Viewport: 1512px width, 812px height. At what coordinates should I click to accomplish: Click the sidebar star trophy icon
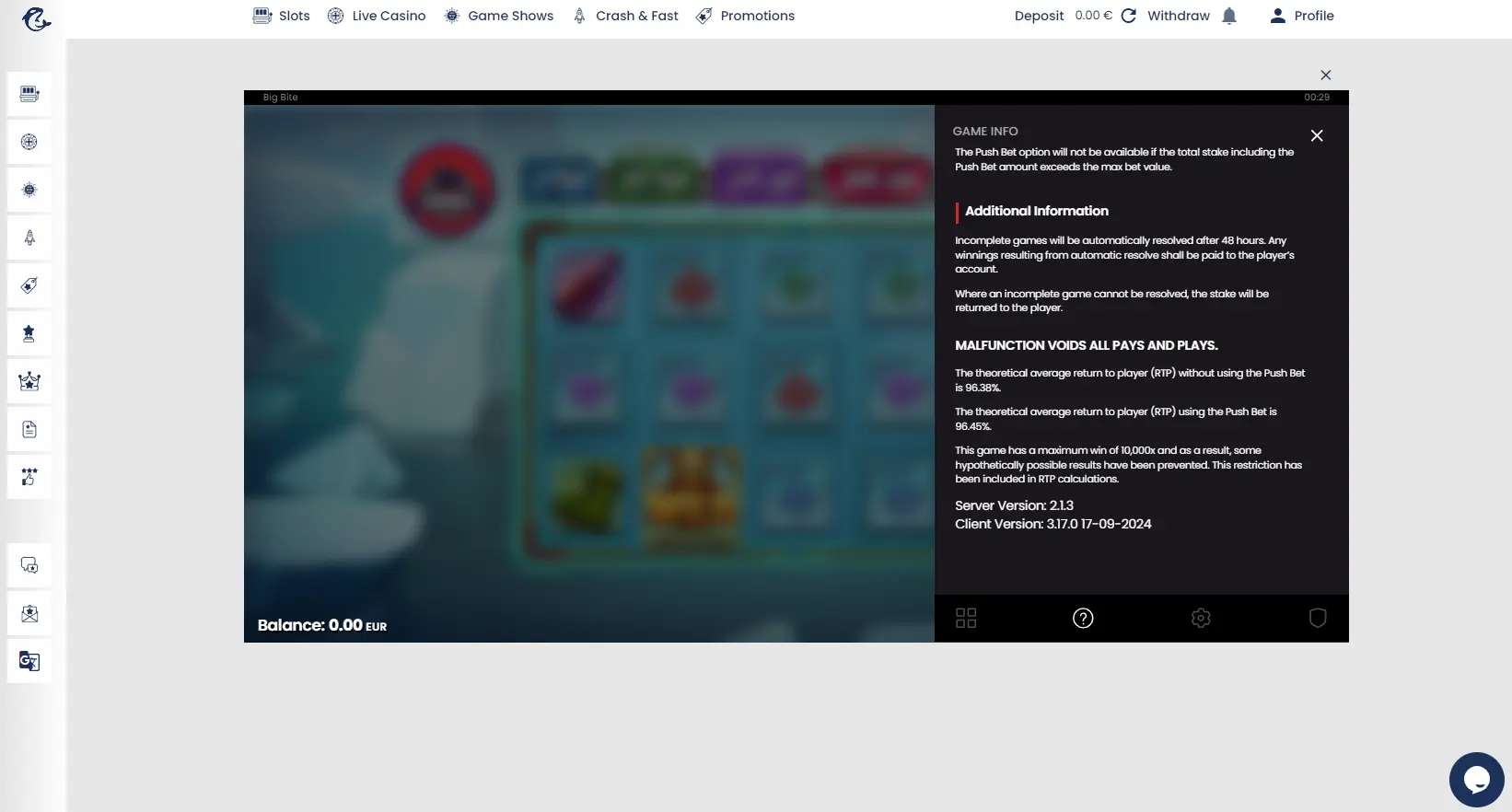(29, 333)
